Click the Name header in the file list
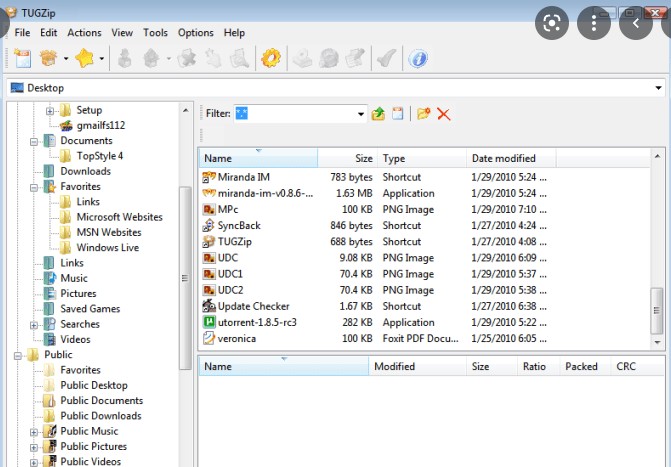 click(258, 158)
